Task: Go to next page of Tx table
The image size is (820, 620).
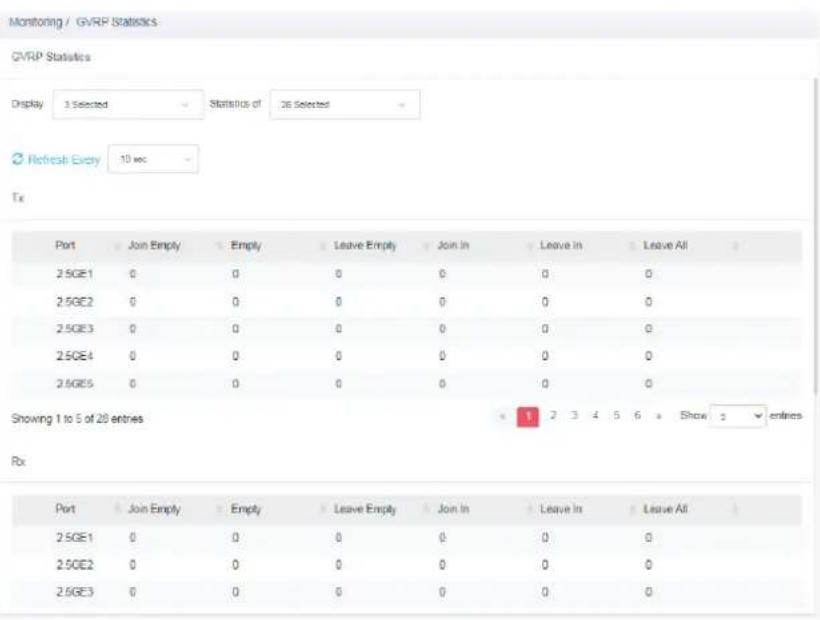Action: (x=659, y=416)
